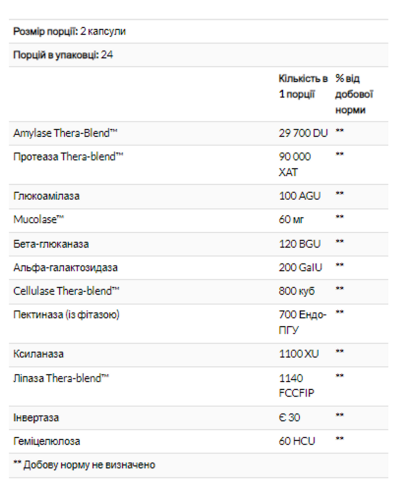This screenshot has width=400, height=500.
Task: Select the 60 HCU value for Геміцелюлоза
Action: click(x=297, y=441)
